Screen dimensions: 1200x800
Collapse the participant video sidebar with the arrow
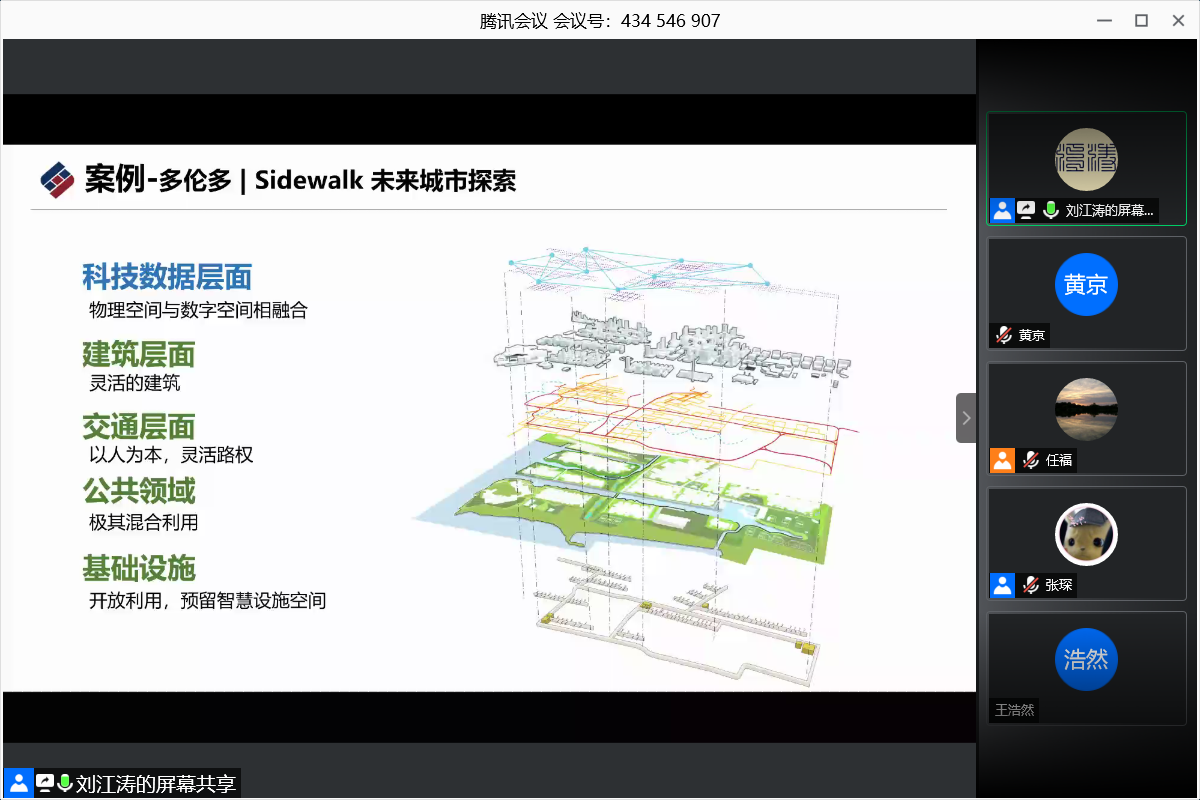tap(966, 417)
